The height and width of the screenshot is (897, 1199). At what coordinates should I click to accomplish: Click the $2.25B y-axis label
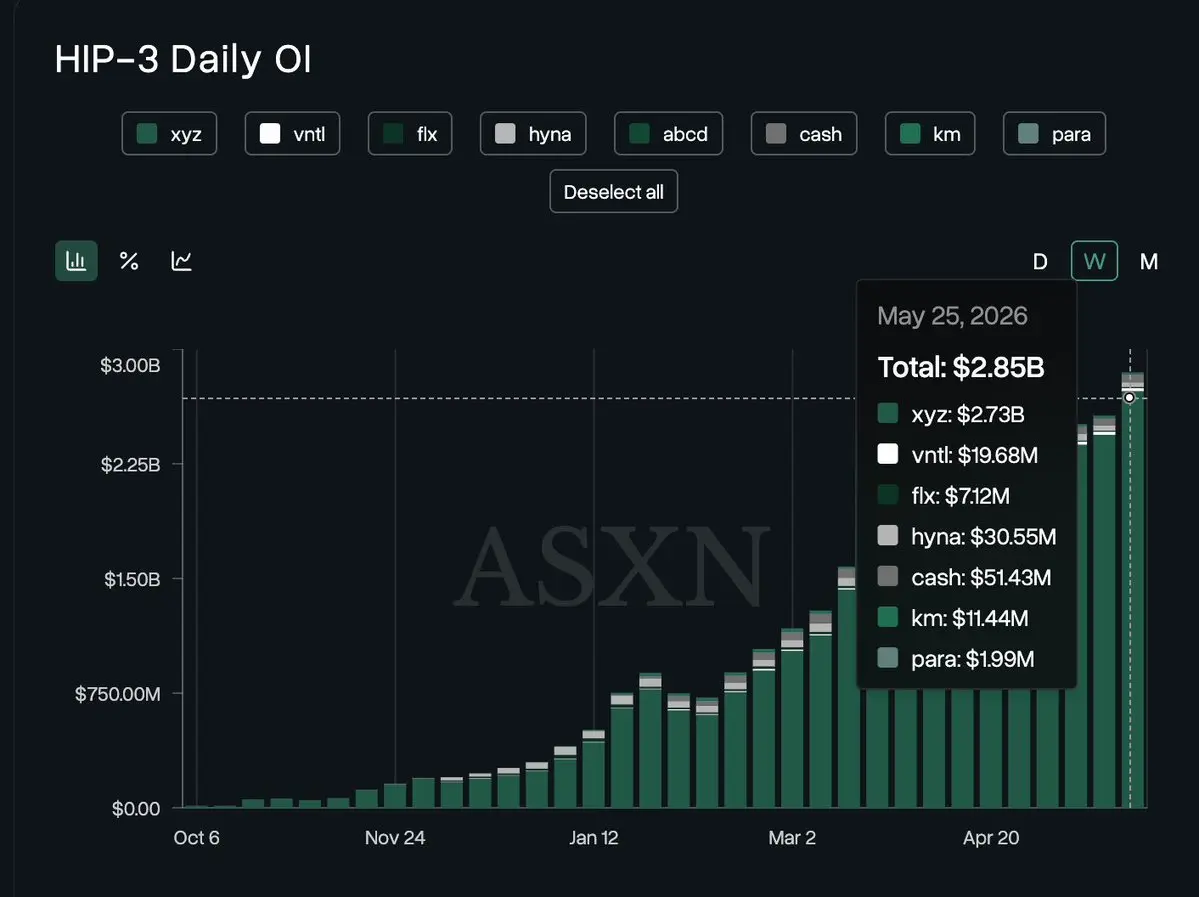pyautogui.click(x=130, y=465)
